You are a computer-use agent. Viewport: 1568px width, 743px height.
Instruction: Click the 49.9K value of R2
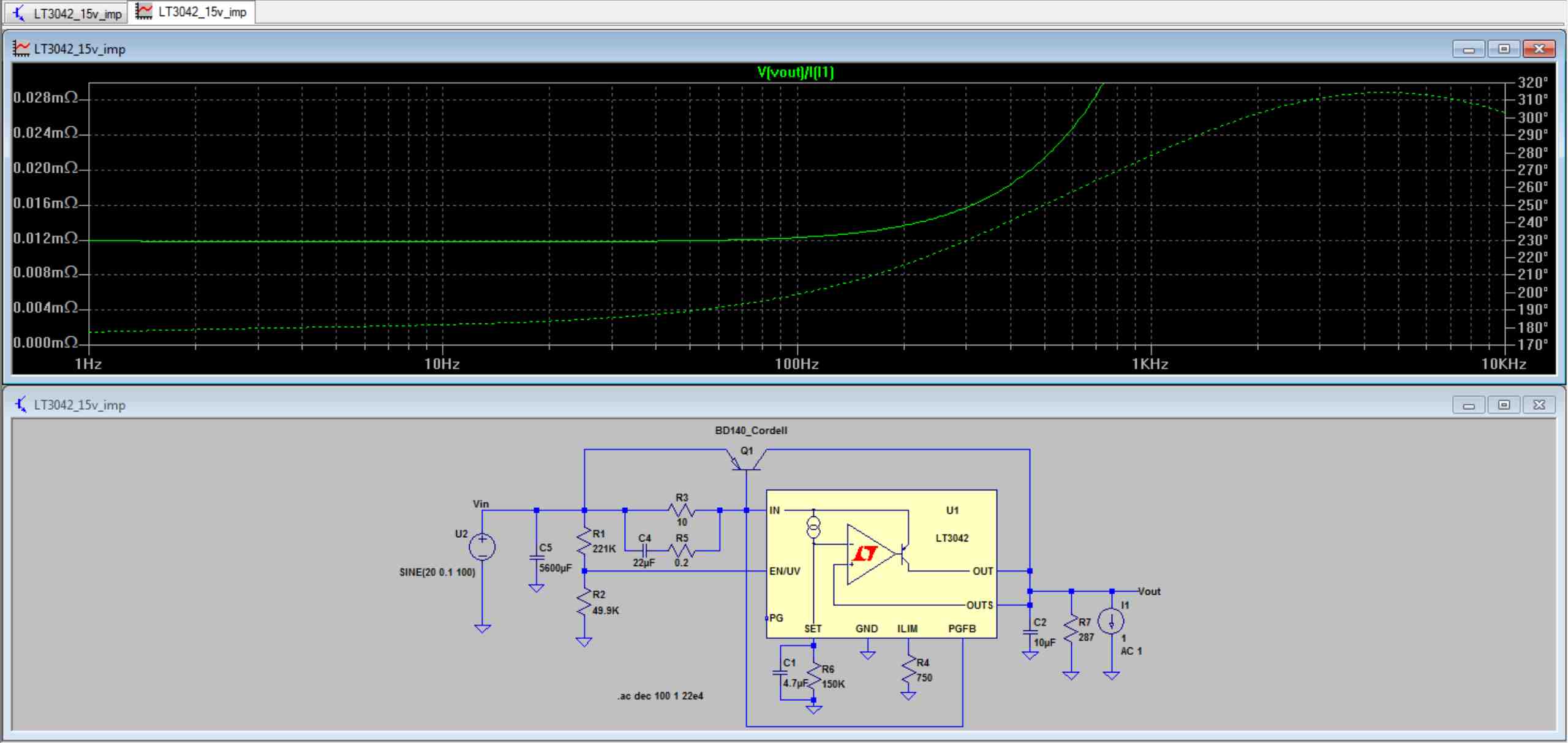pos(606,611)
